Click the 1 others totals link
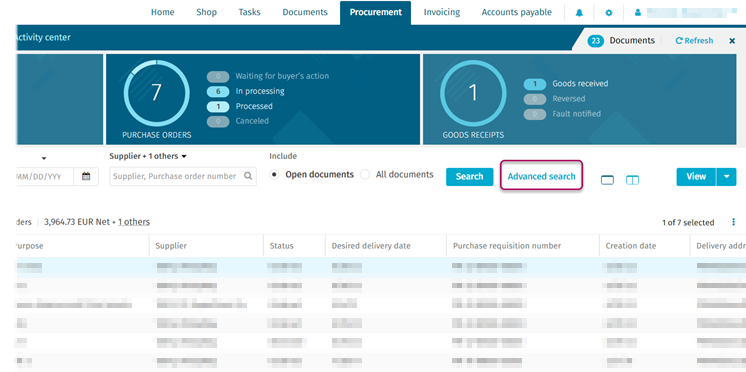Image resolution: width=746 pixels, height=372 pixels. coord(134,222)
